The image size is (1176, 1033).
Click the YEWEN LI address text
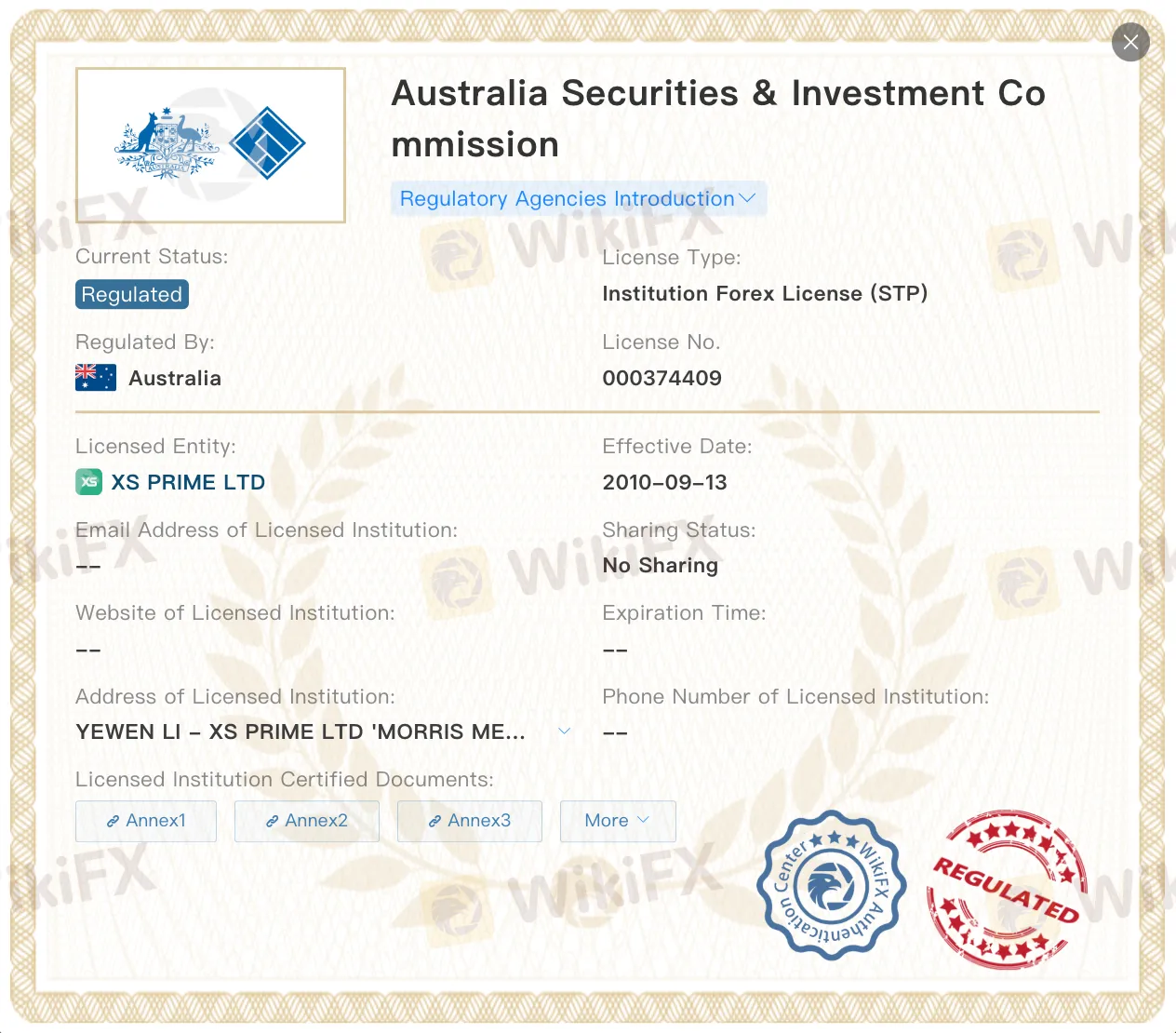[x=301, y=732]
